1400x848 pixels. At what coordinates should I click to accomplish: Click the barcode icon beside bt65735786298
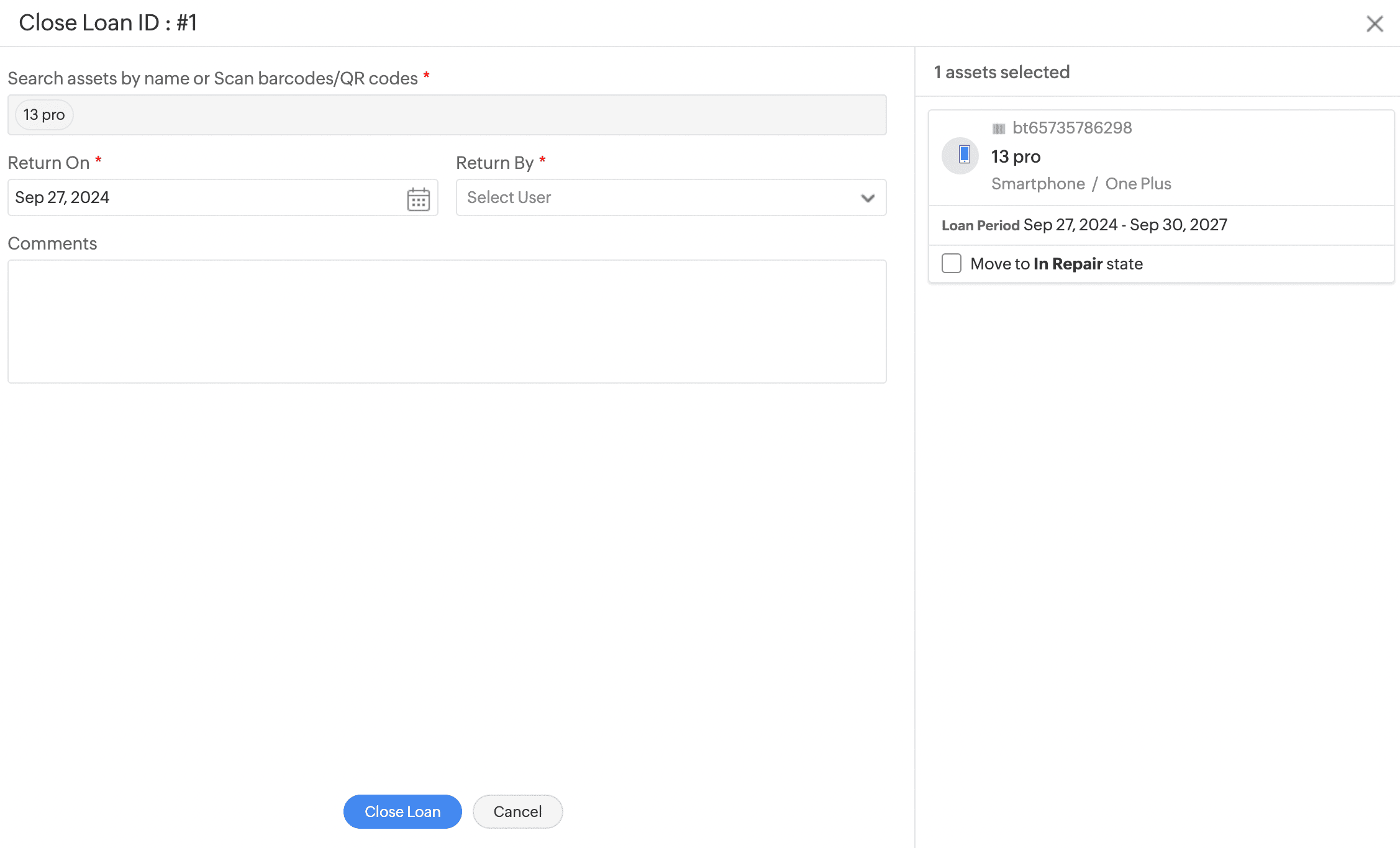tap(998, 129)
